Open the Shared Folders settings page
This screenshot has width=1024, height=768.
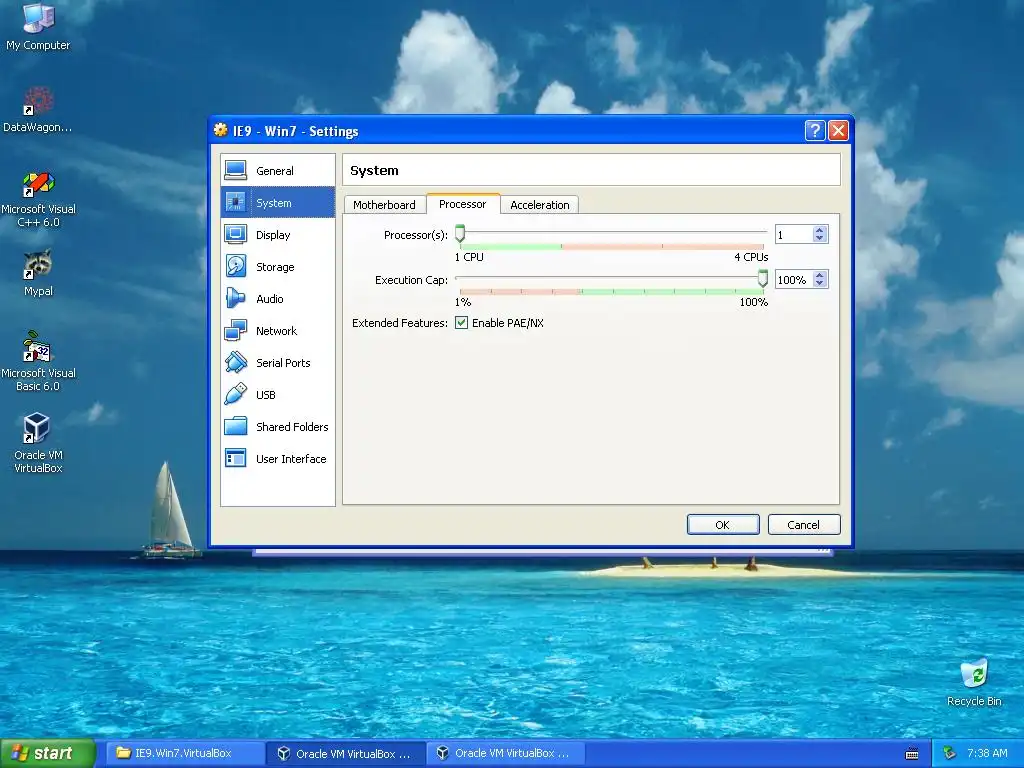click(x=278, y=426)
